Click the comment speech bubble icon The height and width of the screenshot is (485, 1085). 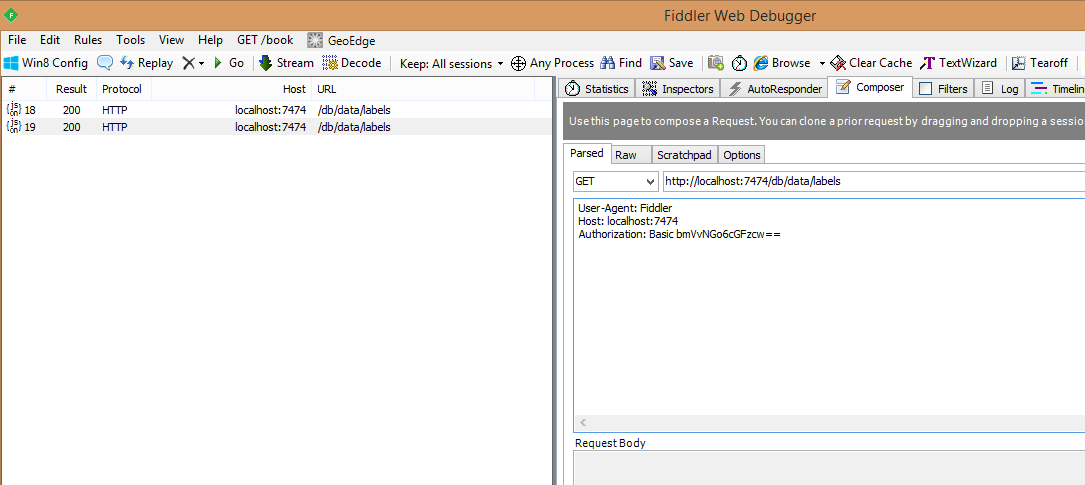click(105, 63)
